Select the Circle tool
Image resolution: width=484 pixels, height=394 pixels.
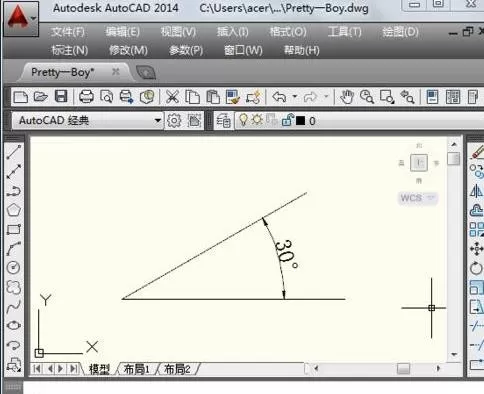click(14, 268)
